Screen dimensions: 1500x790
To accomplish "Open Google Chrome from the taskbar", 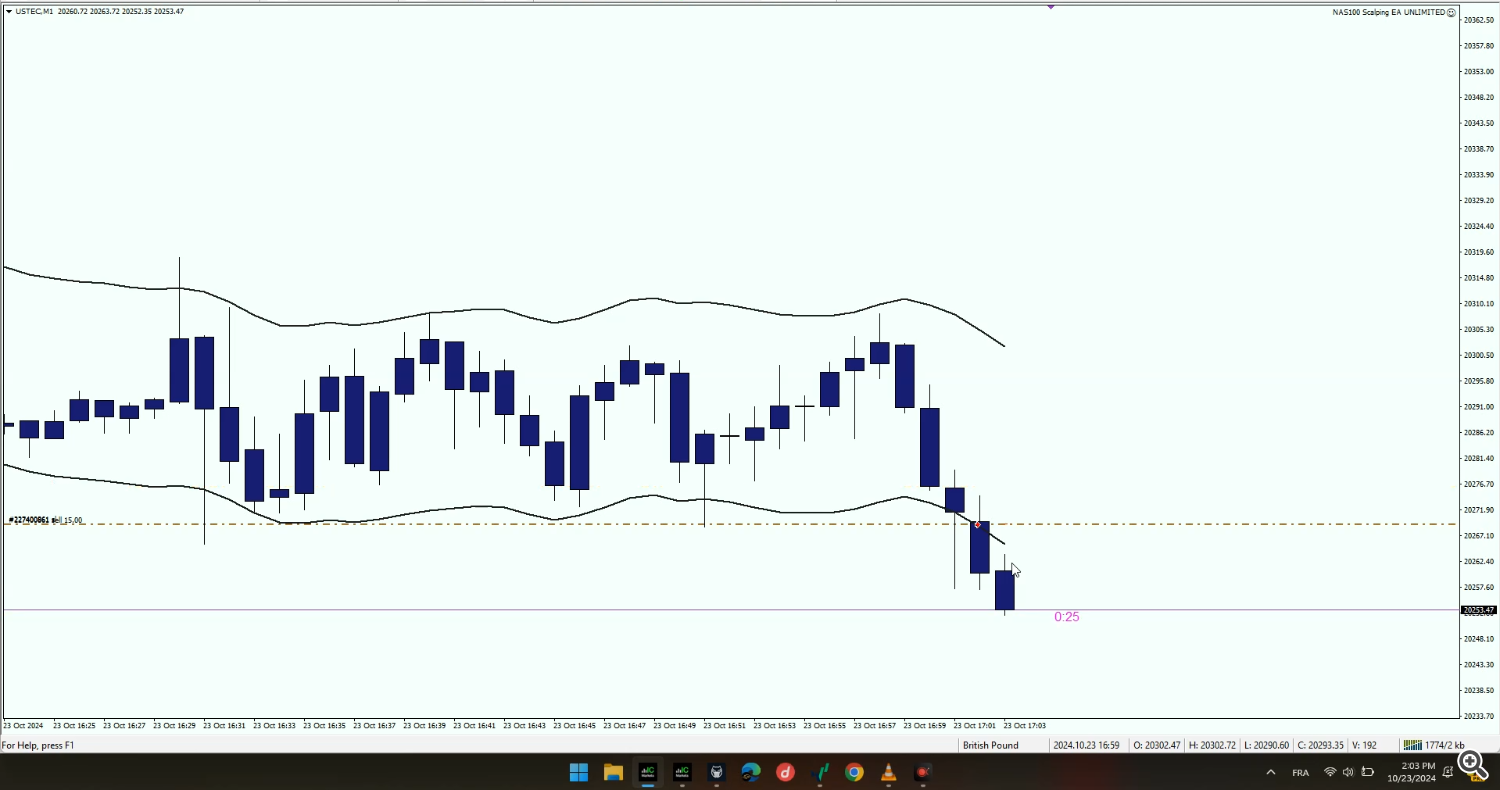I will [854, 772].
